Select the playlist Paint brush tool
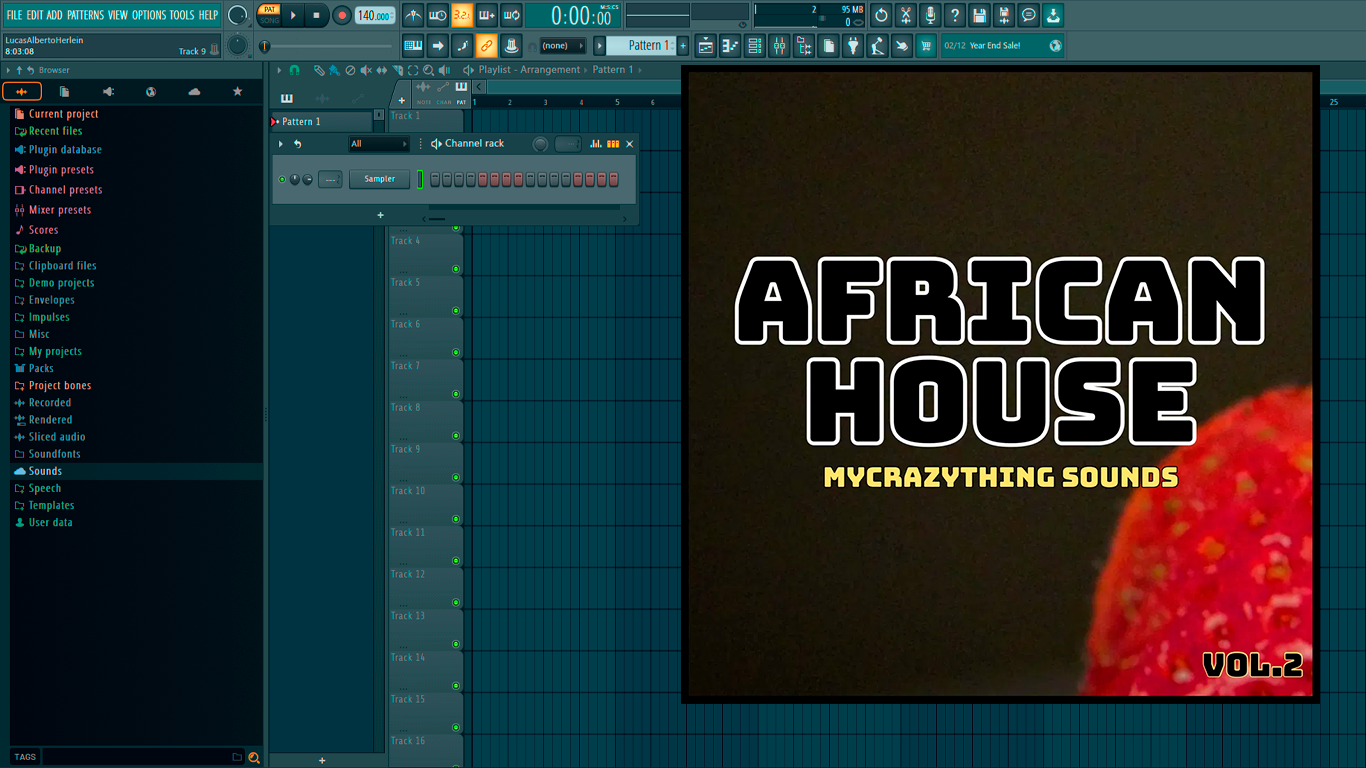 pyautogui.click(x=333, y=70)
